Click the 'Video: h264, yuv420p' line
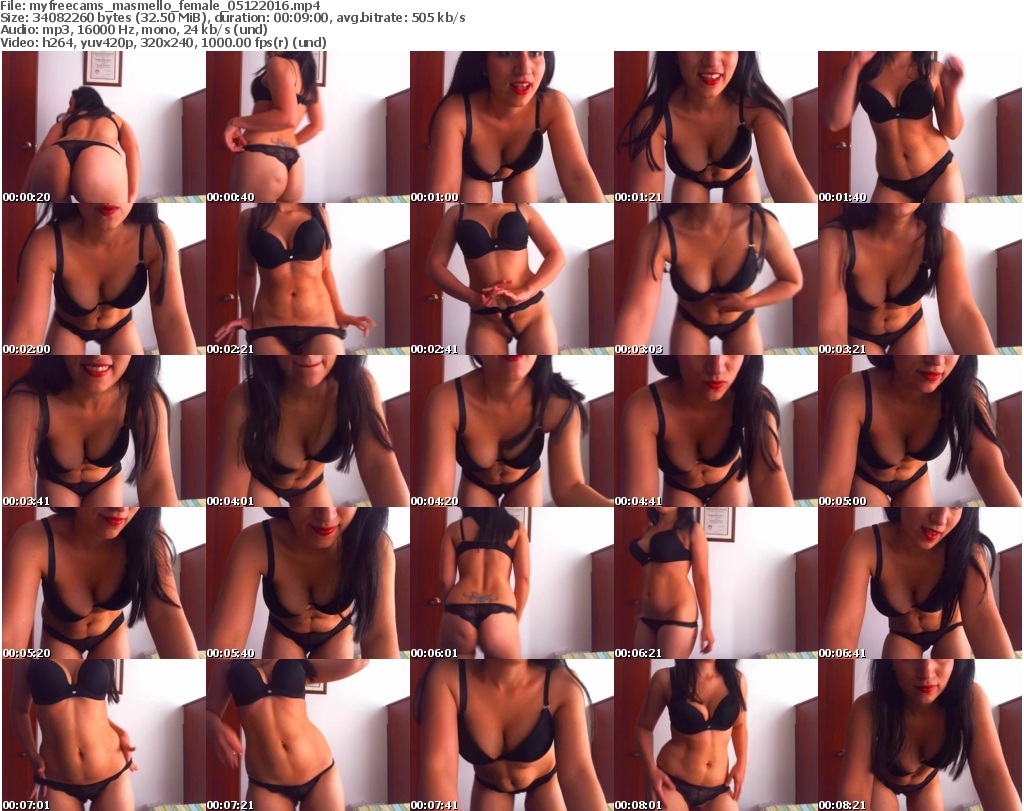1024x811 pixels. 163,42
